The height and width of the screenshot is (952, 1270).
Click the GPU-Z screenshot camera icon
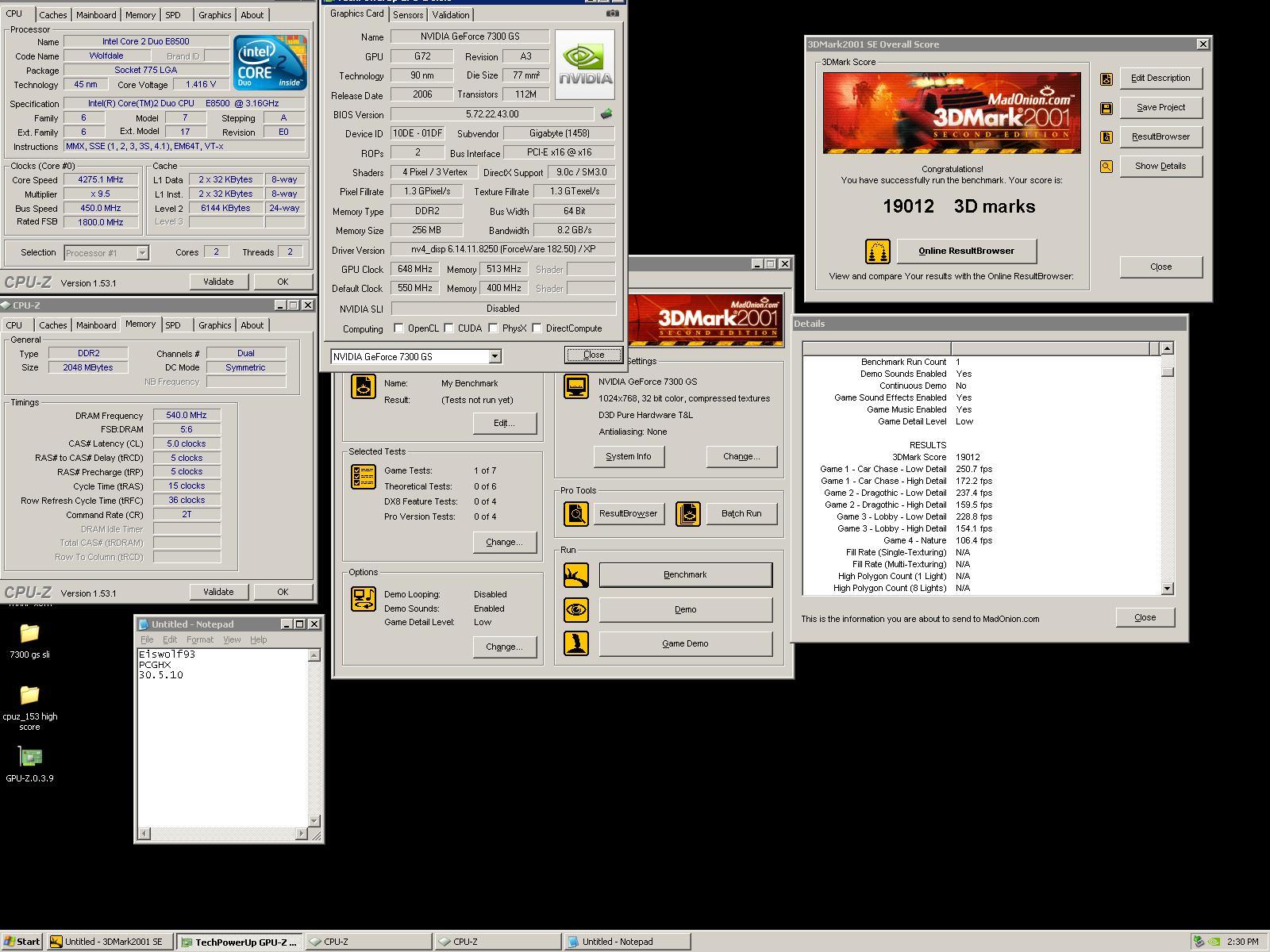pyautogui.click(x=612, y=13)
